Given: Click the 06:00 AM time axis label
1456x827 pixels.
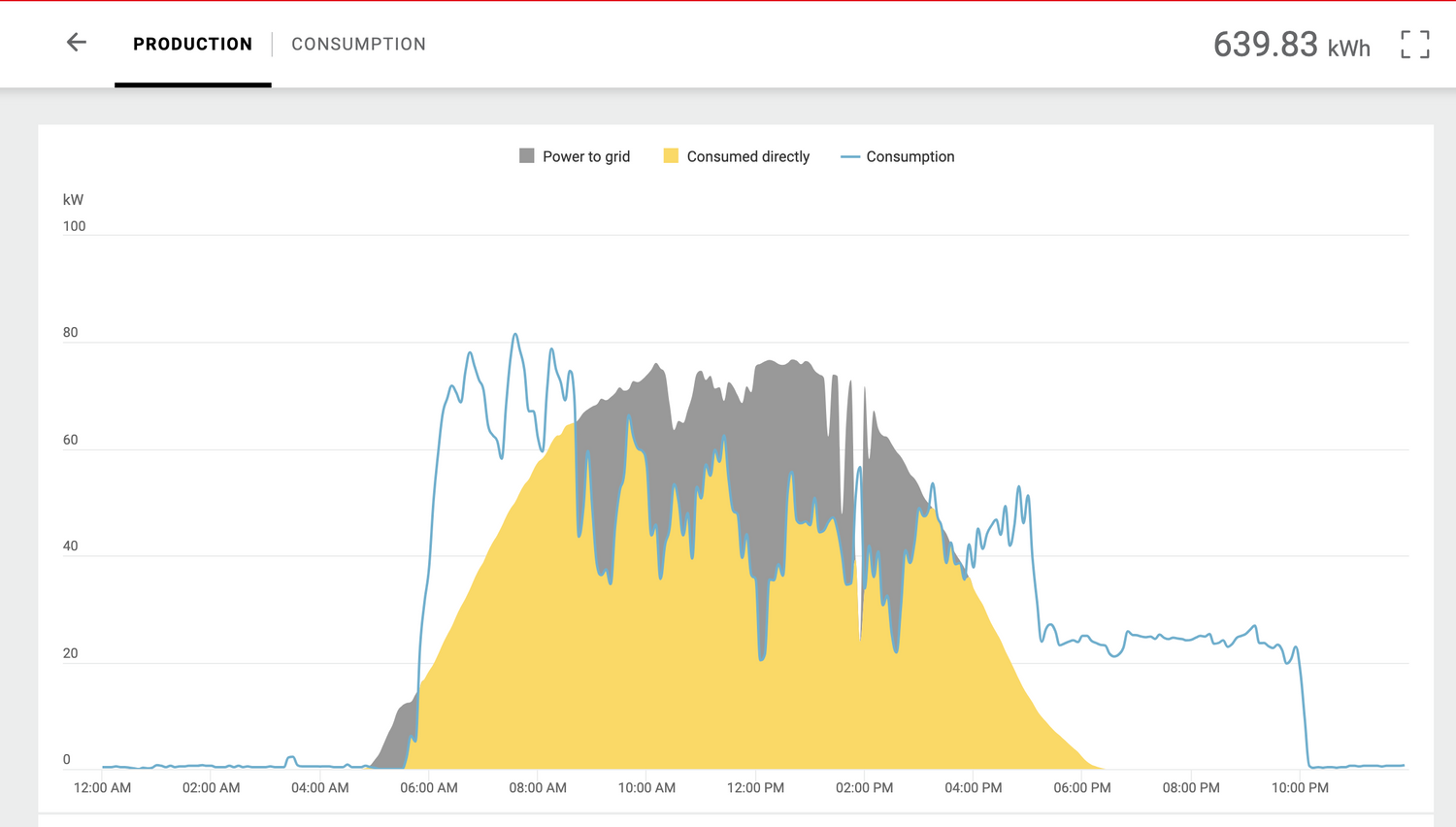Looking at the screenshot, I should tap(429, 788).
